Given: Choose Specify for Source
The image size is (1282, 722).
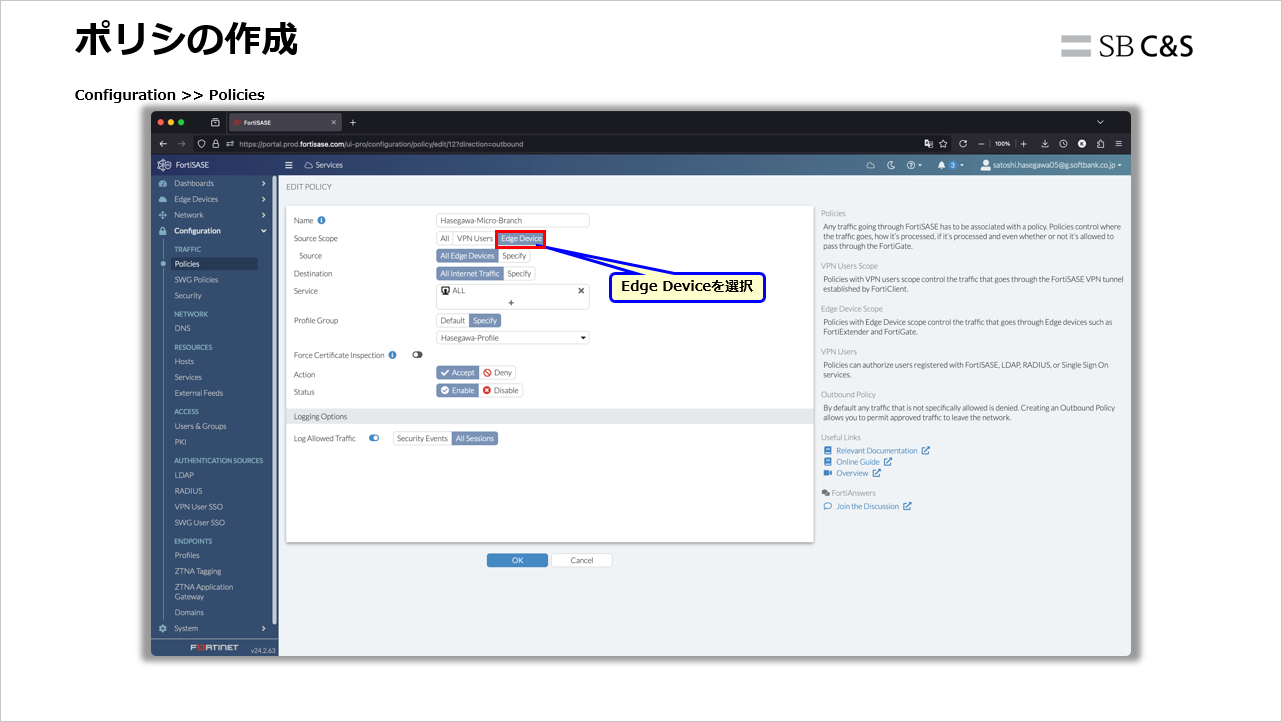Looking at the screenshot, I should point(514,256).
